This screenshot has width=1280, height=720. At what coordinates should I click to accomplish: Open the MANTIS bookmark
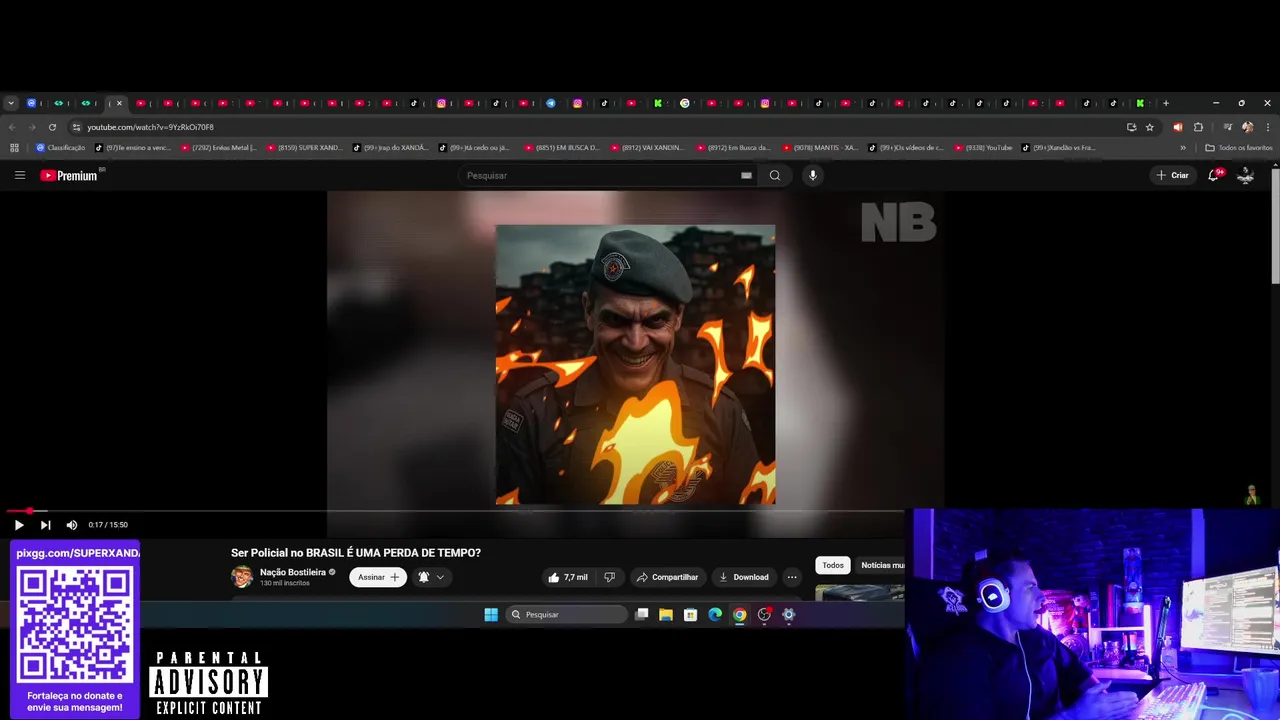click(x=821, y=148)
